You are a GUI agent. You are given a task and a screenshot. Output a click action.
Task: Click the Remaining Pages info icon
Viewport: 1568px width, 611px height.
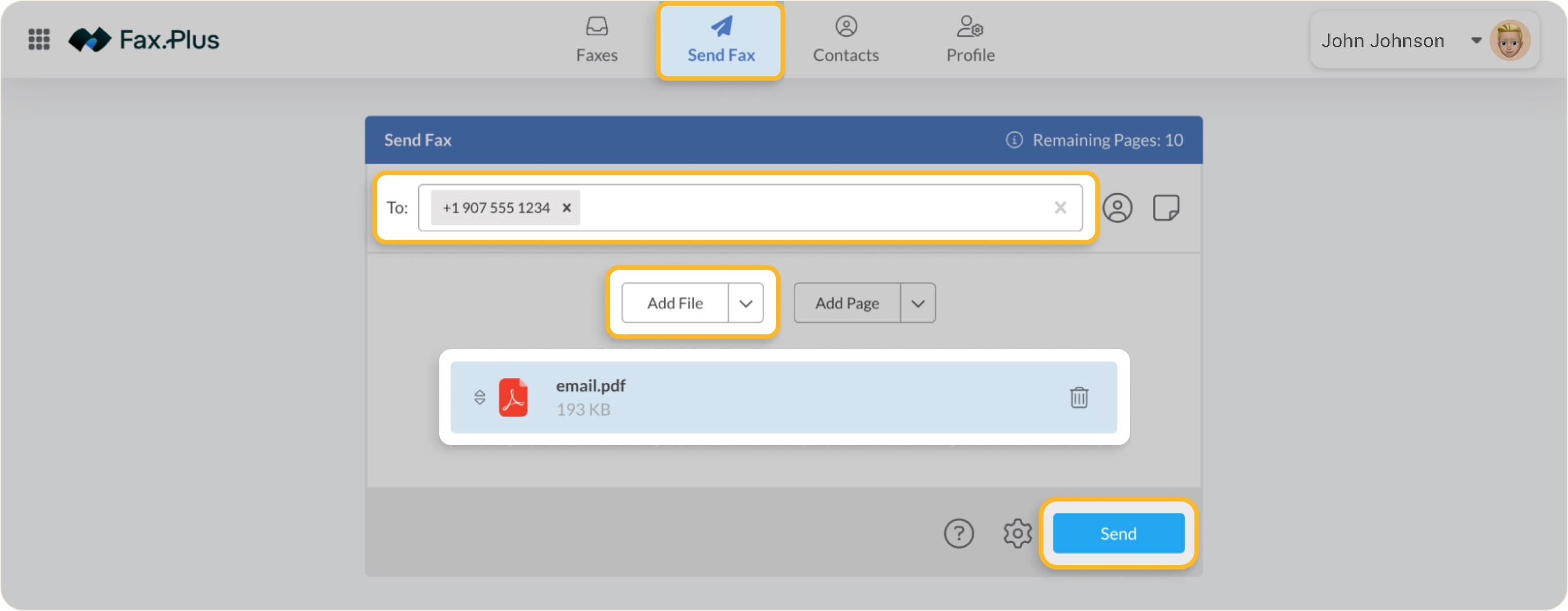[1013, 139]
